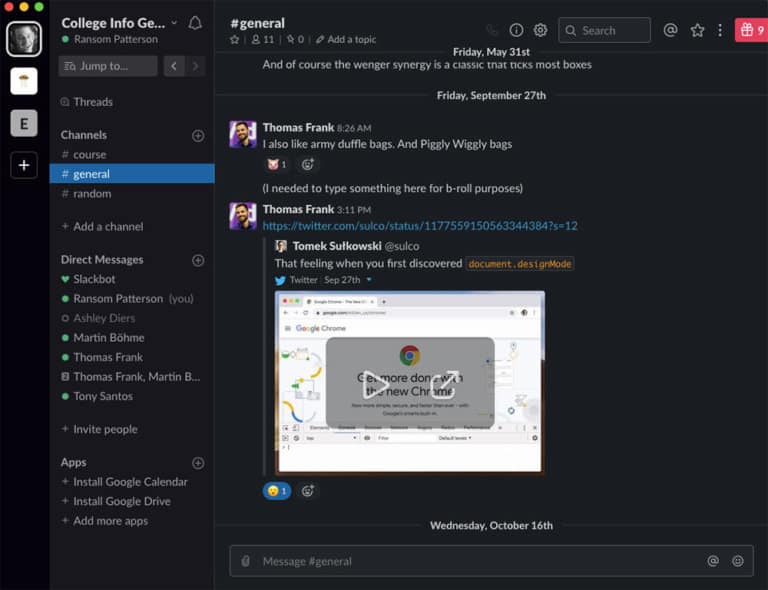Screen dimensions: 768x590
Task: Star the #general channel
Action: coord(235,40)
